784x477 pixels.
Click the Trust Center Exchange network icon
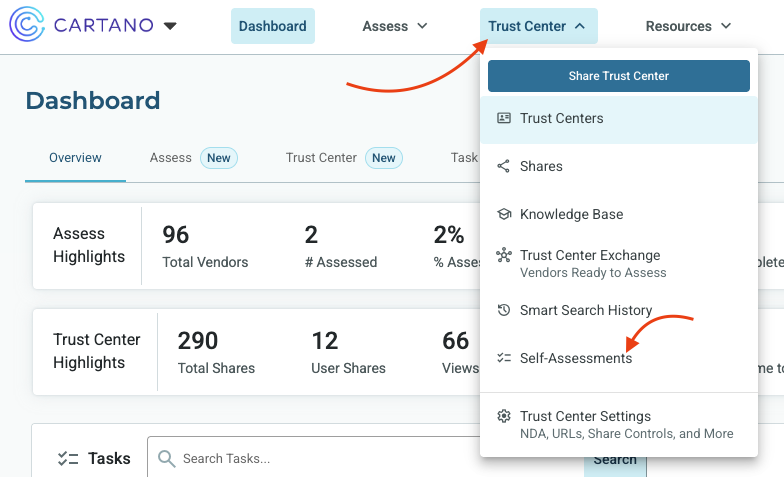coord(504,255)
